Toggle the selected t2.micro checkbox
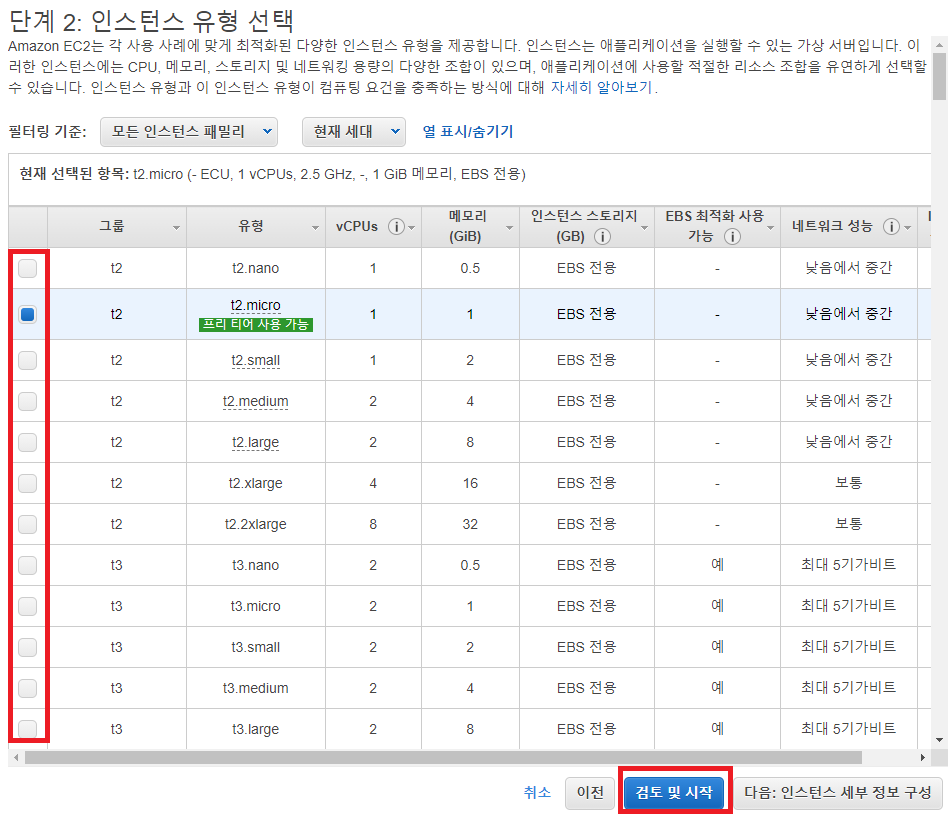This screenshot has height=814, width=951. pos(27,314)
